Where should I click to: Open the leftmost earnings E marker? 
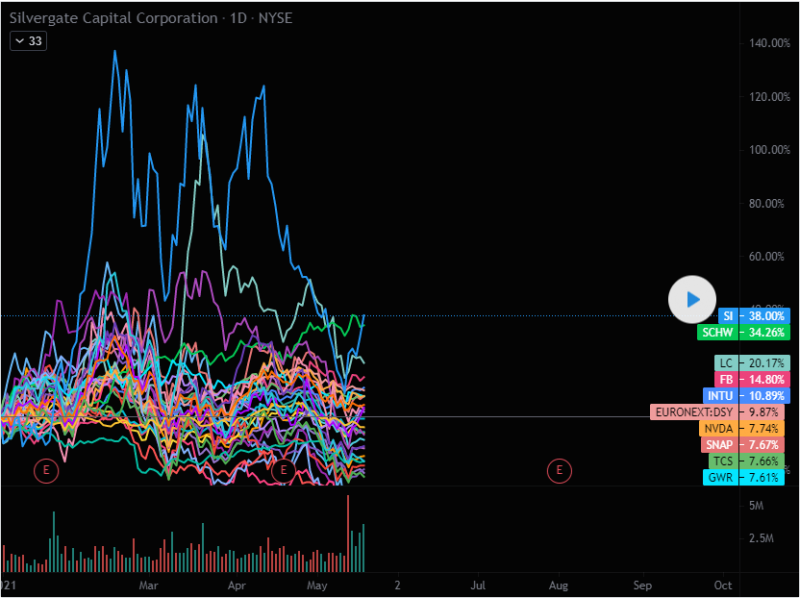45,469
